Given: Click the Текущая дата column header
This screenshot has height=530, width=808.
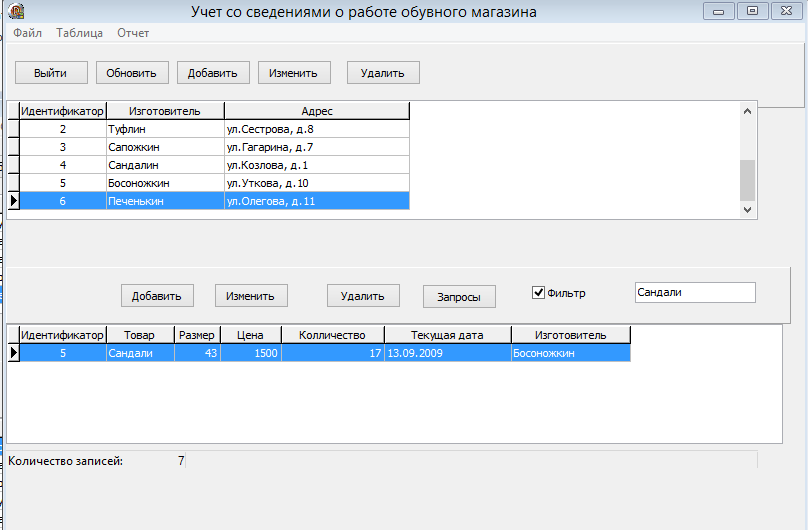Looking at the screenshot, I should tap(448, 335).
